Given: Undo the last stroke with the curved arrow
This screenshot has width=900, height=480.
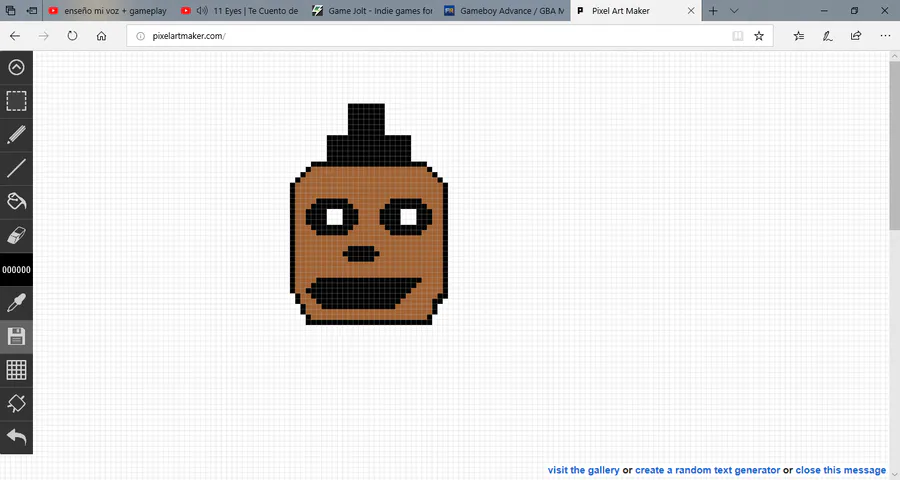Looking at the screenshot, I should click(16, 438).
